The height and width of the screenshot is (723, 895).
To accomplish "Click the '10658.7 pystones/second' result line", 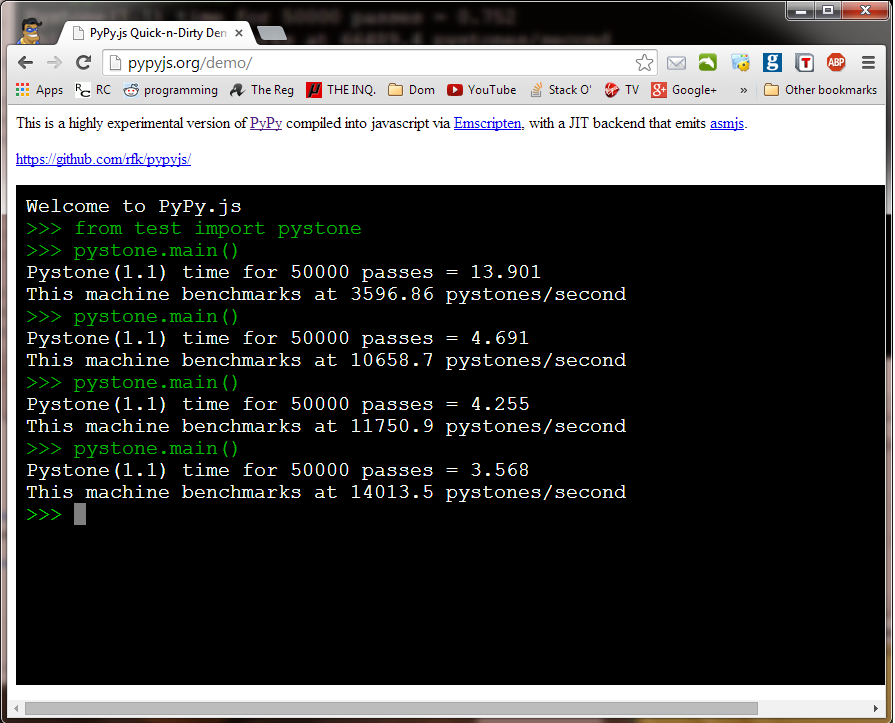I will (326, 361).
